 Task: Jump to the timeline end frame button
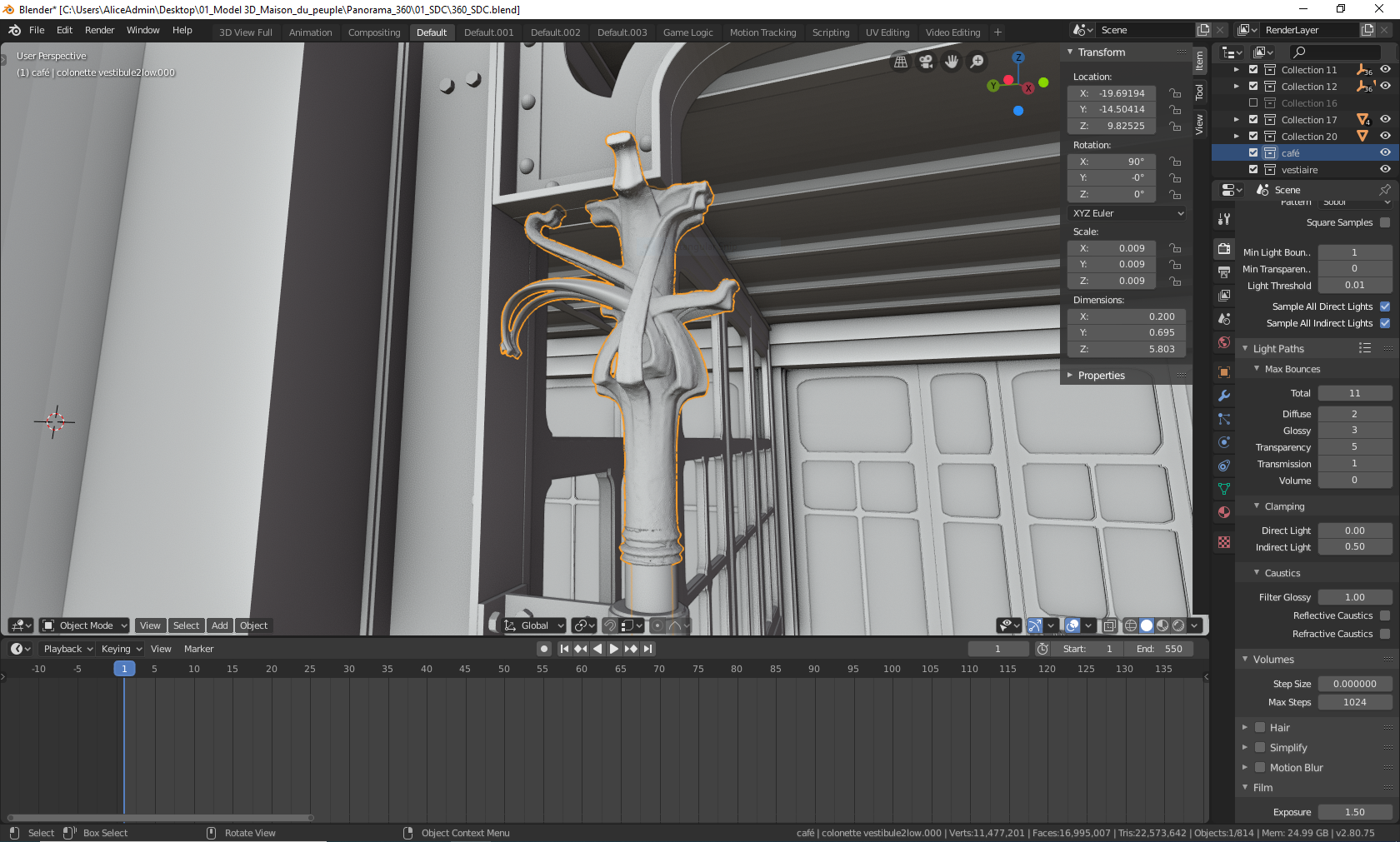647,649
